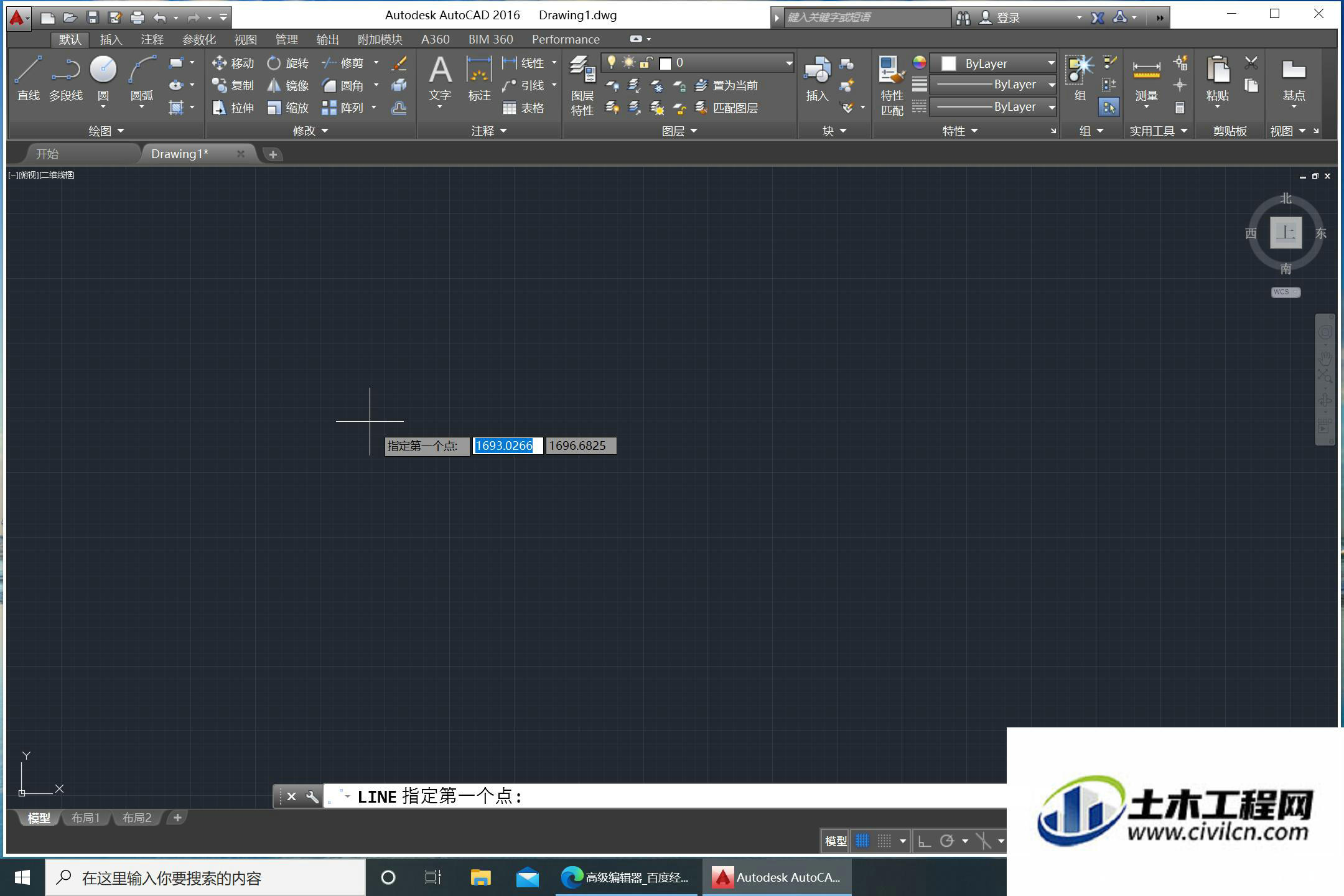Expand the 实用工具 (Utilities) panel
The width and height of the screenshot is (1344, 896).
tap(1159, 131)
